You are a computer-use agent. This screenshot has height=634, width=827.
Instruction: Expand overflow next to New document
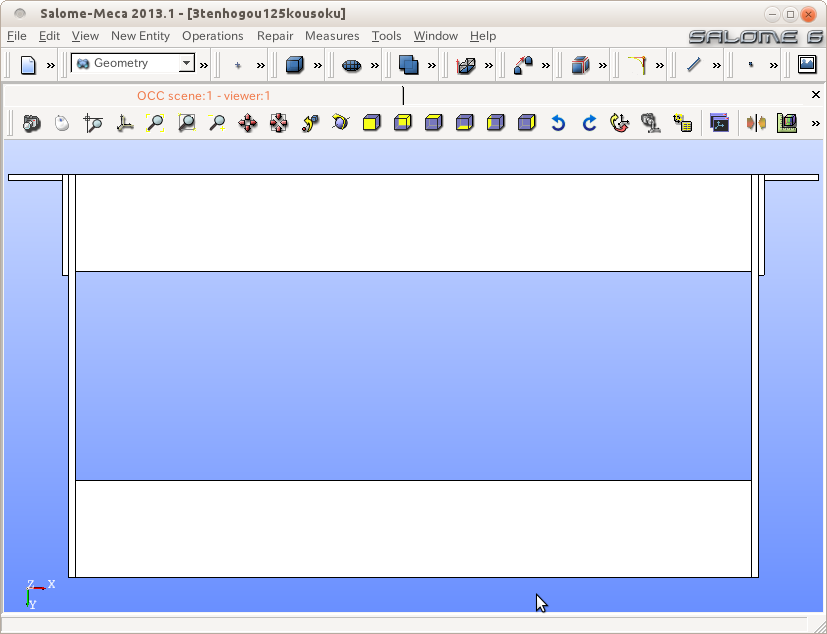51,65
